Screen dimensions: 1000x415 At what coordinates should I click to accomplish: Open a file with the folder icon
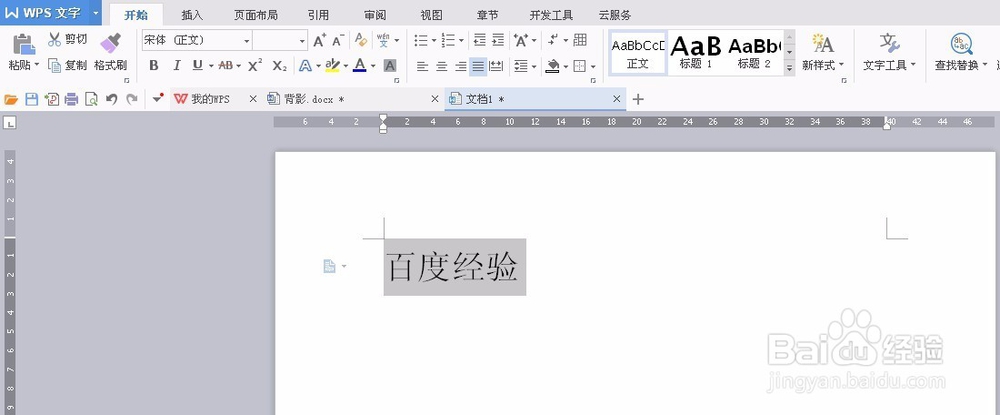pyautogui.click(x=10, y=99)
